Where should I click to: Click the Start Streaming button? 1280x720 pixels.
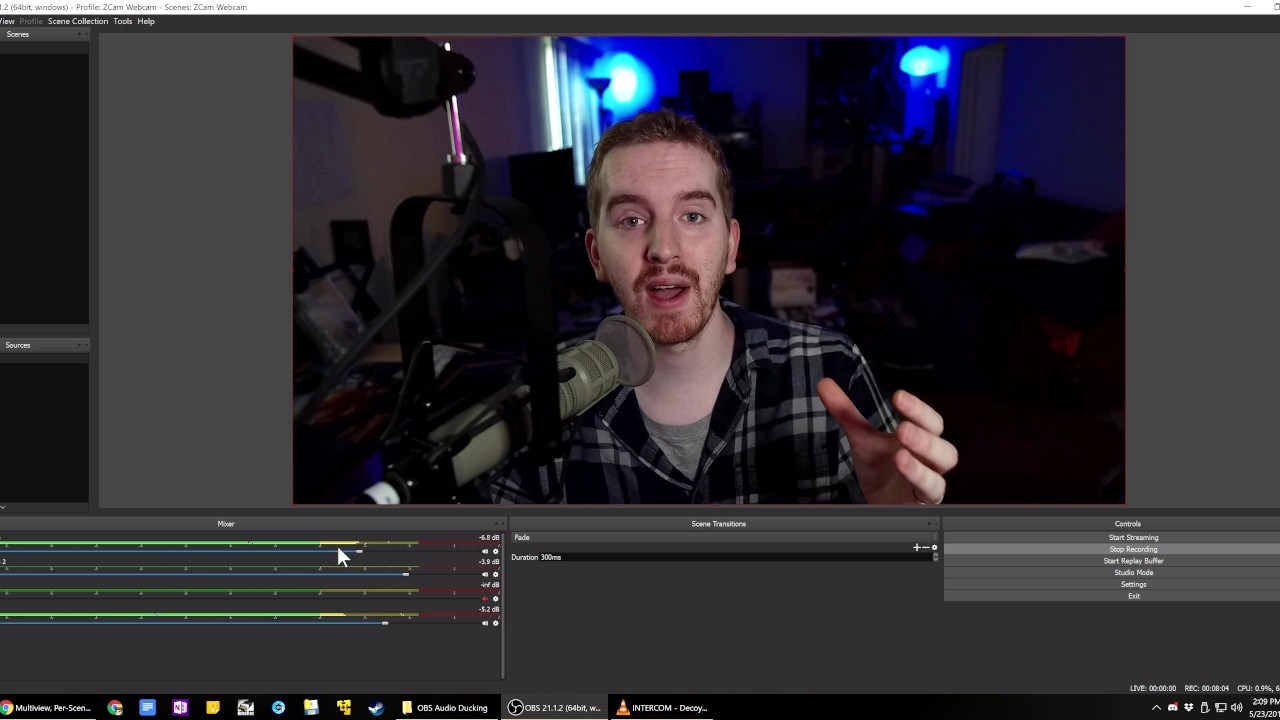click(x=1133, y=537)
